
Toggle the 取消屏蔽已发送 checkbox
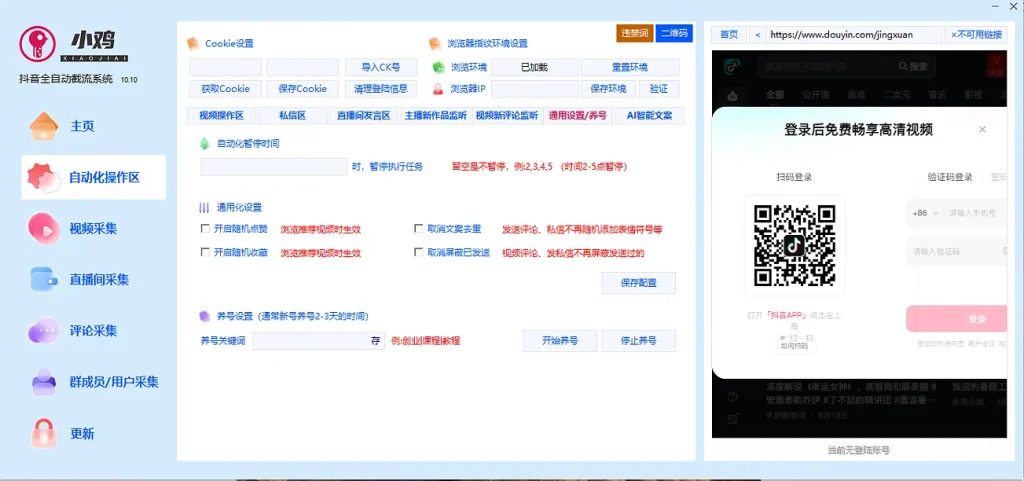coord(419,252)
